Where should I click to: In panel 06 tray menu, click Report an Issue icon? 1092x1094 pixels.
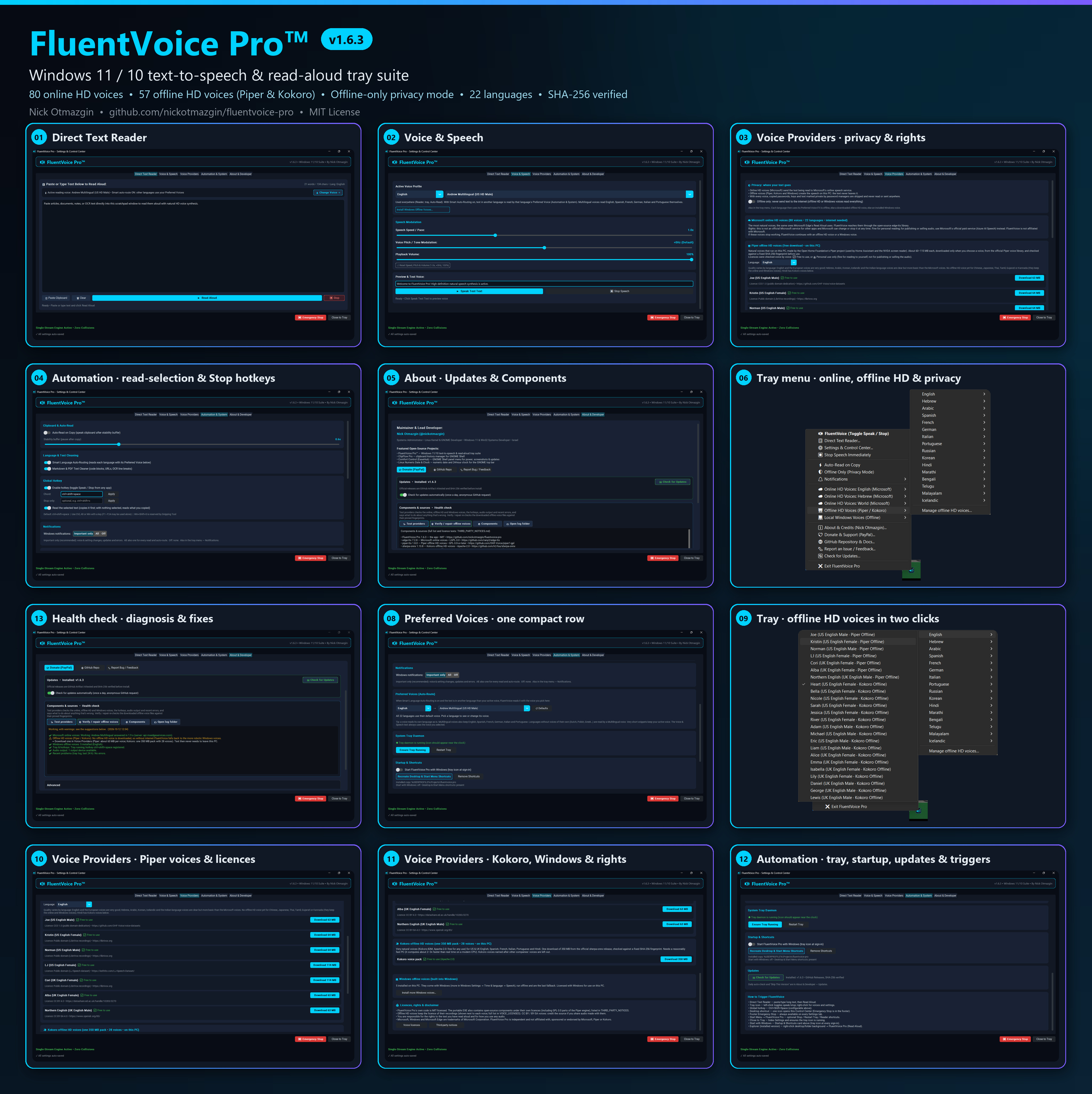pyautogui.click(x=820, y=549)
